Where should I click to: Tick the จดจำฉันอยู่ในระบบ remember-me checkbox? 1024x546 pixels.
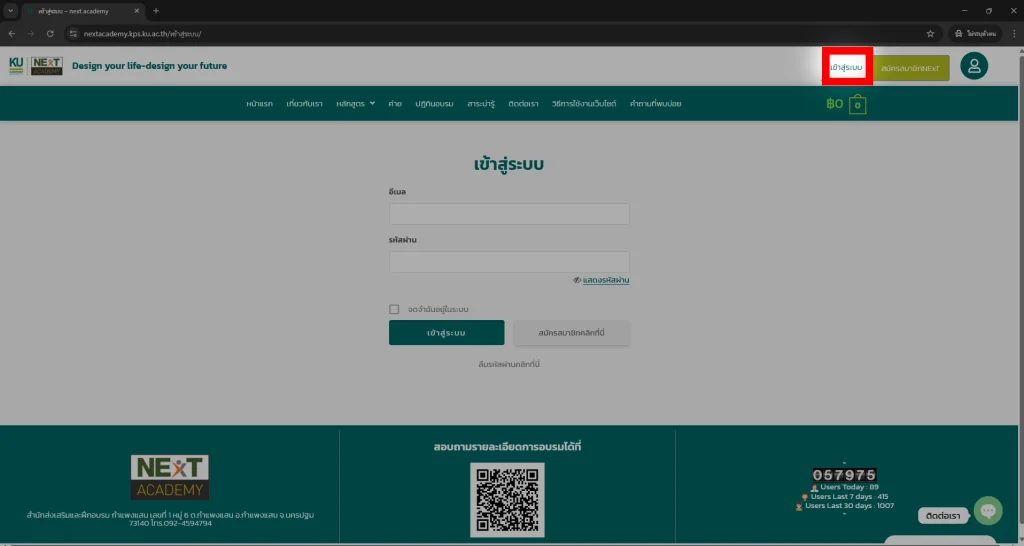pos(394,309)
